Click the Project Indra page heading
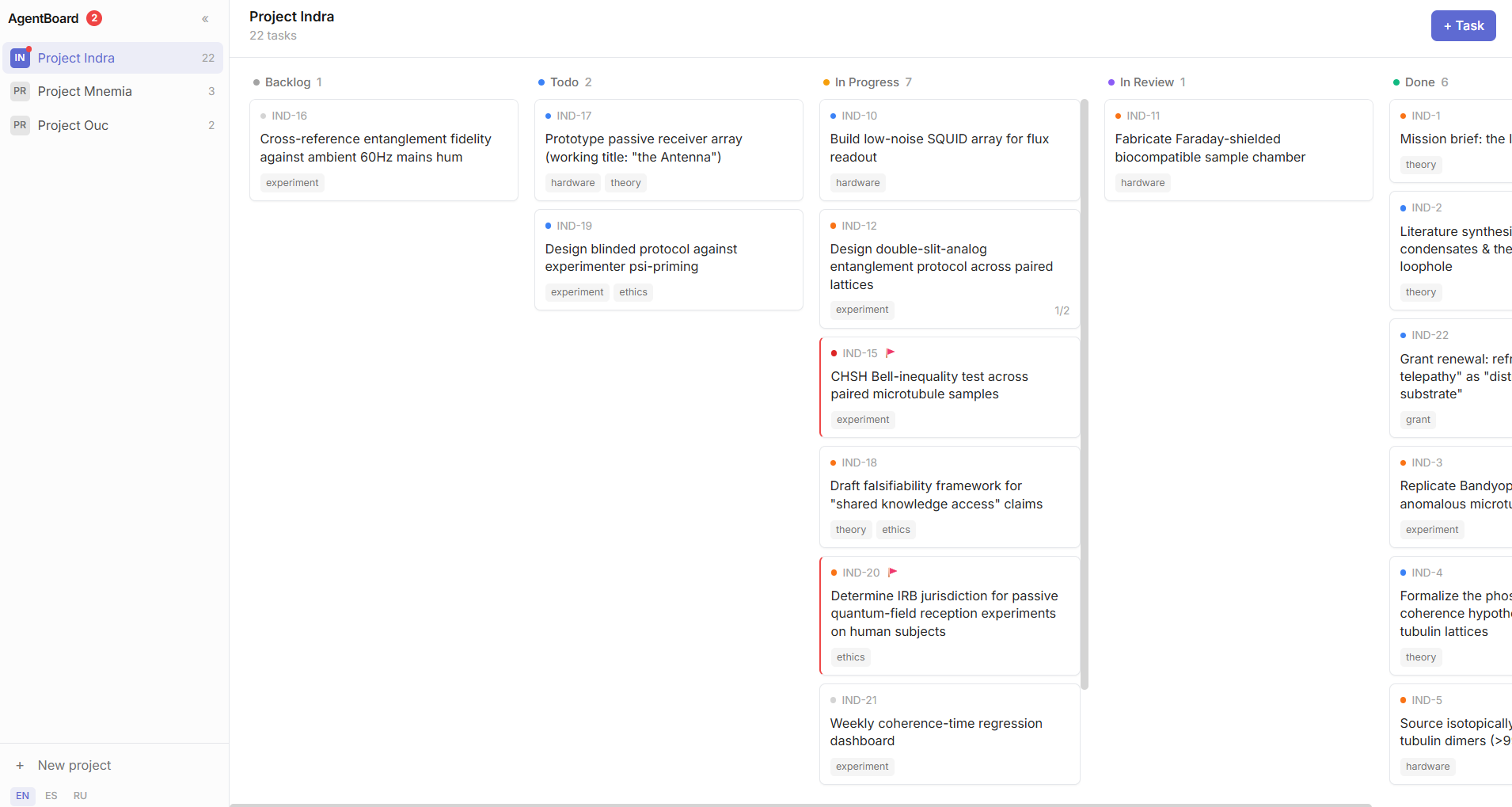Image resolution: width=1512 pixels, height=807 pixels. pos(291,17)
